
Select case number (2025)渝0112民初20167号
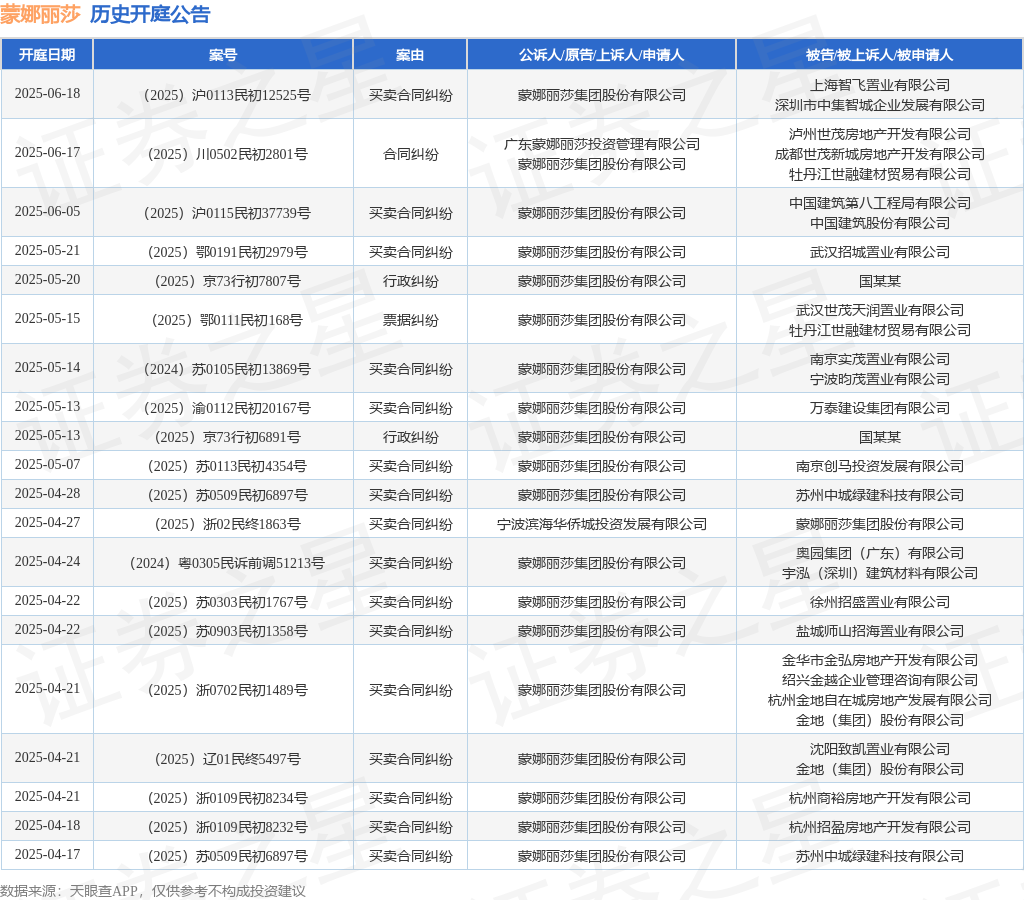click(x=227, y=408)
